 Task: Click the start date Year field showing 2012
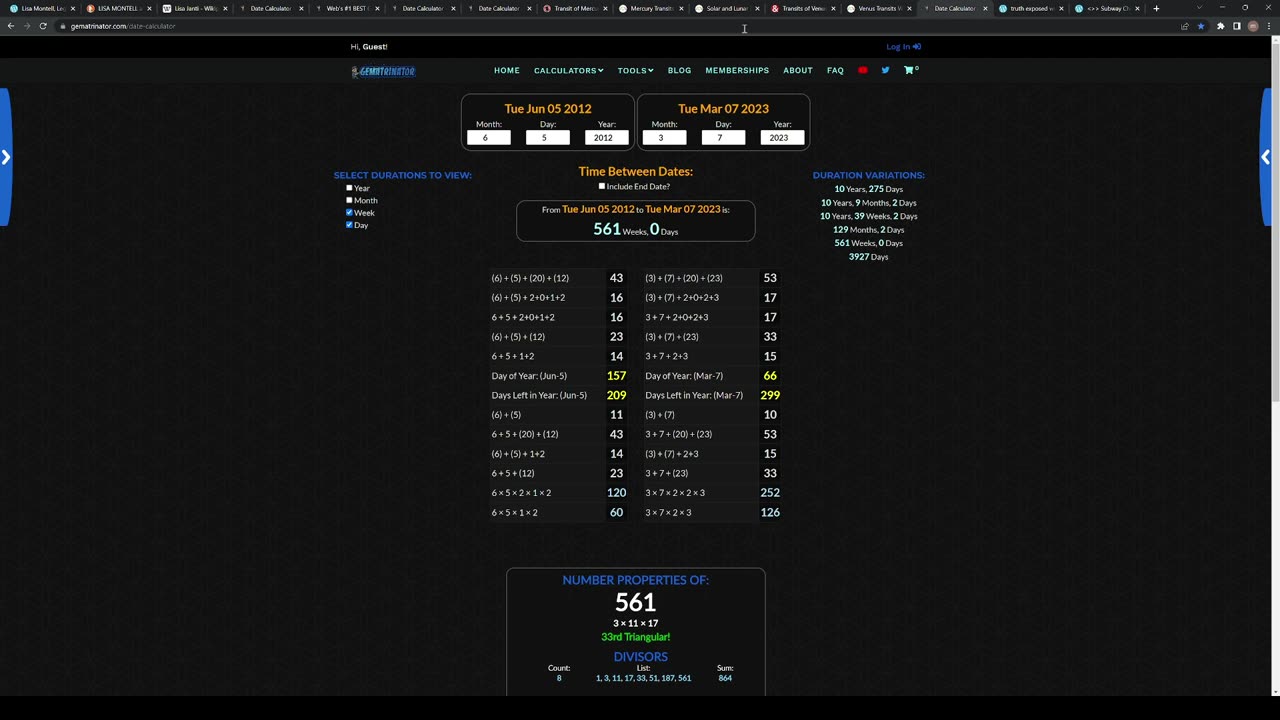pyautogui.click(x=607, y=137)
